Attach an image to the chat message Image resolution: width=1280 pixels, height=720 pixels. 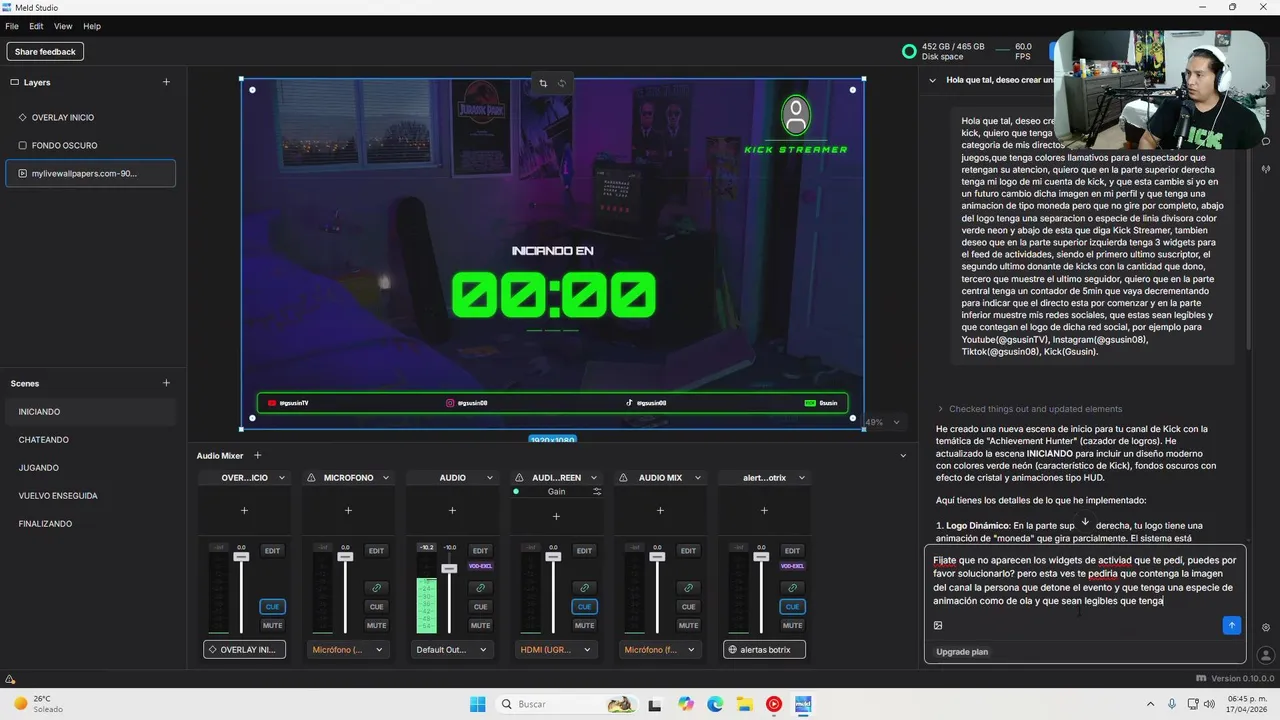tap(938, 625)
